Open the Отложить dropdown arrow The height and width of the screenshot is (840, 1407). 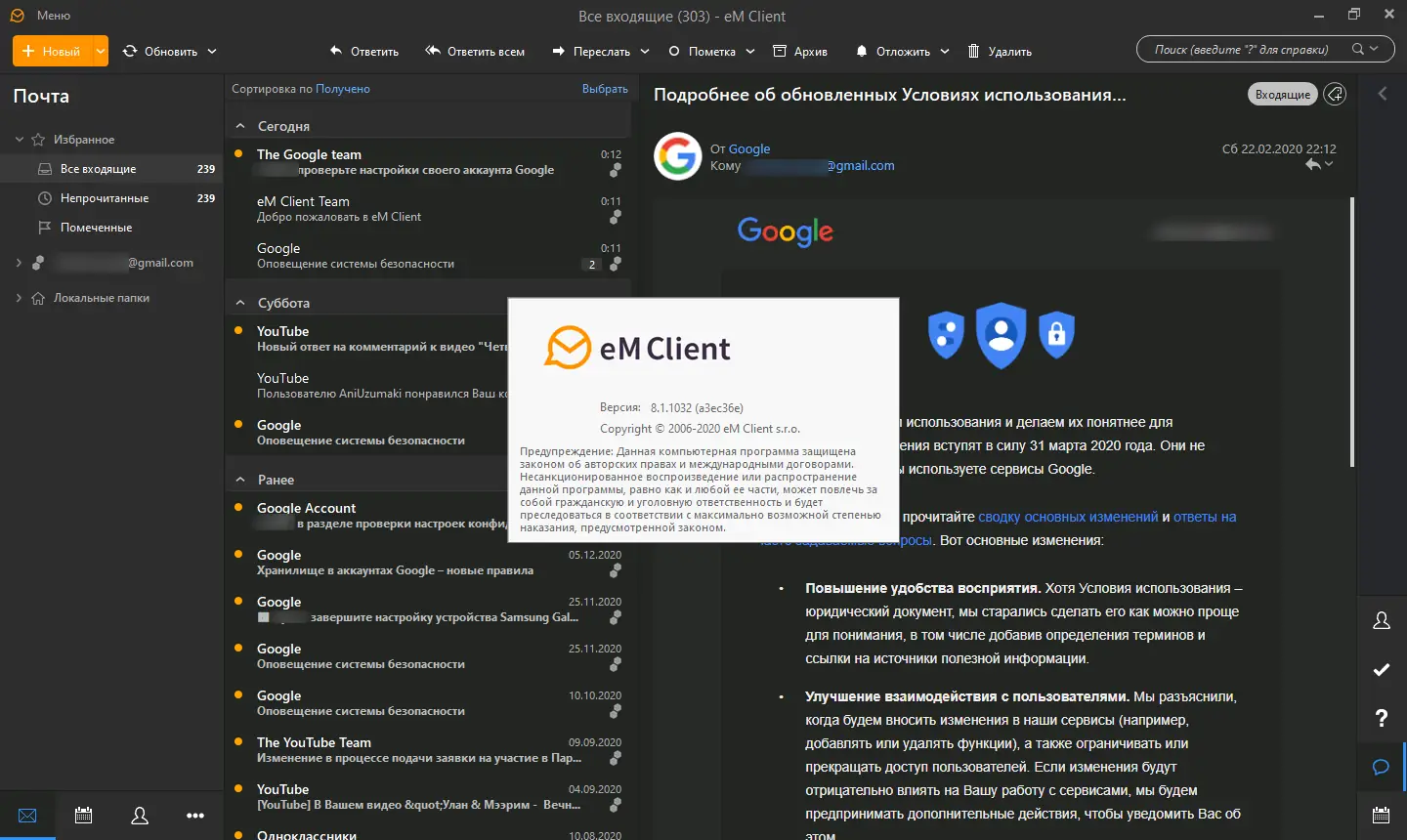(945, 52)
